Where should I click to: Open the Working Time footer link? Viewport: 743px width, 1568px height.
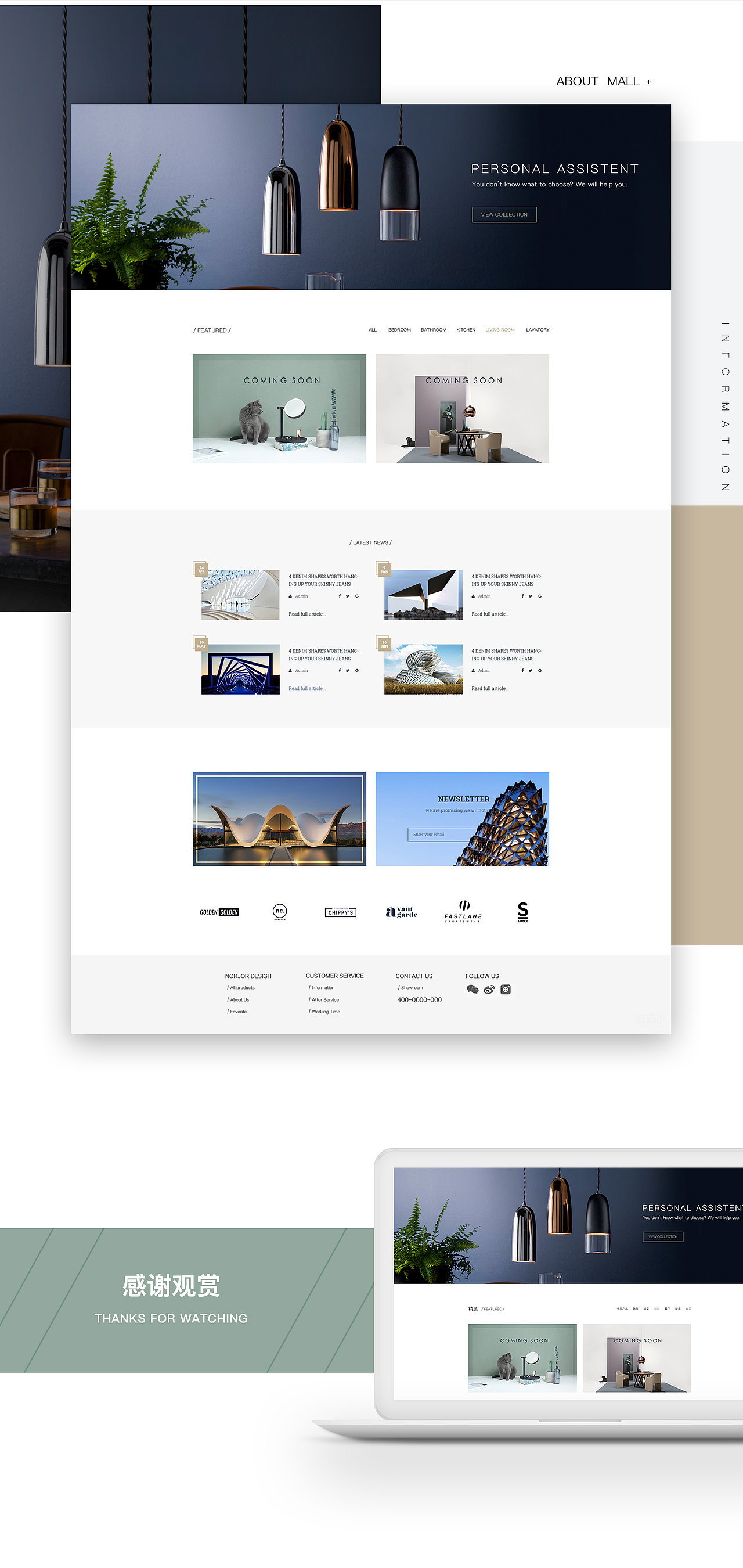coord(324,1012)
